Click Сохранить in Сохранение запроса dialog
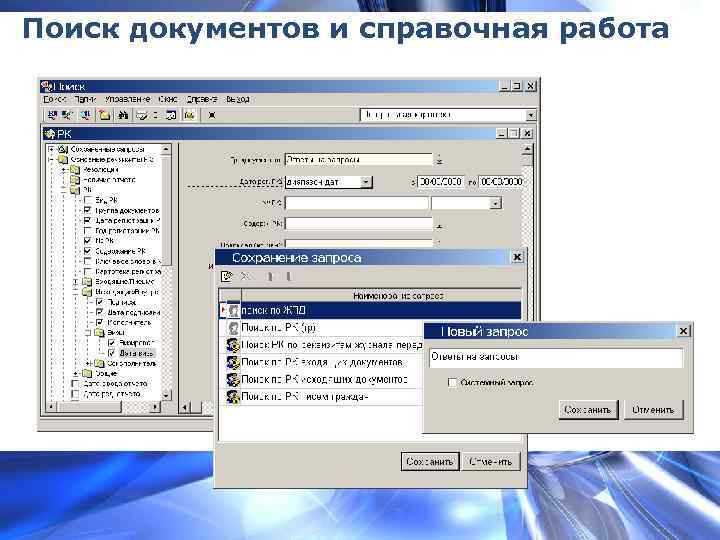 (x=430, y=461)
